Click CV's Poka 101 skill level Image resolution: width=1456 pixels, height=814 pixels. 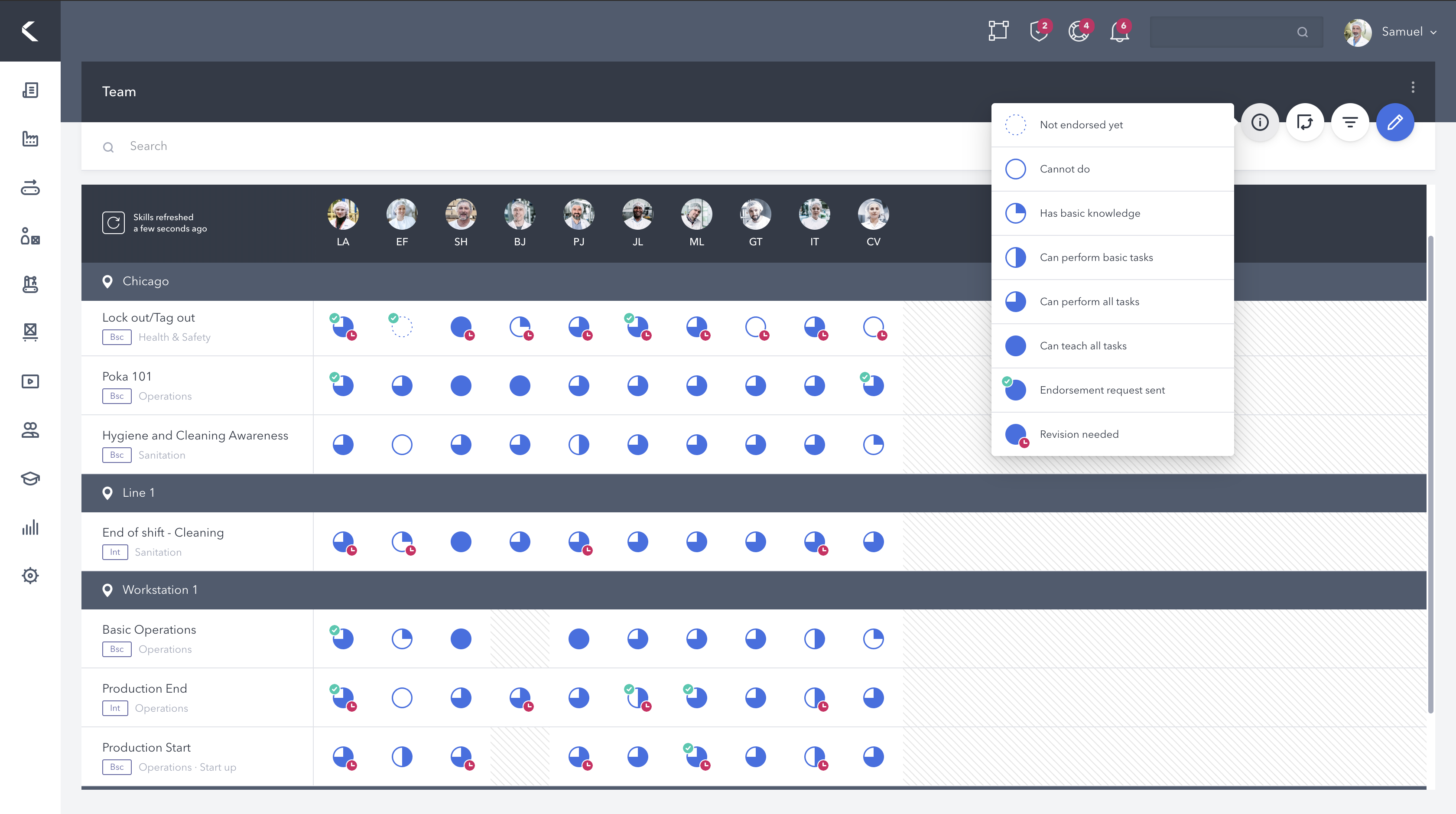[873, 385]
